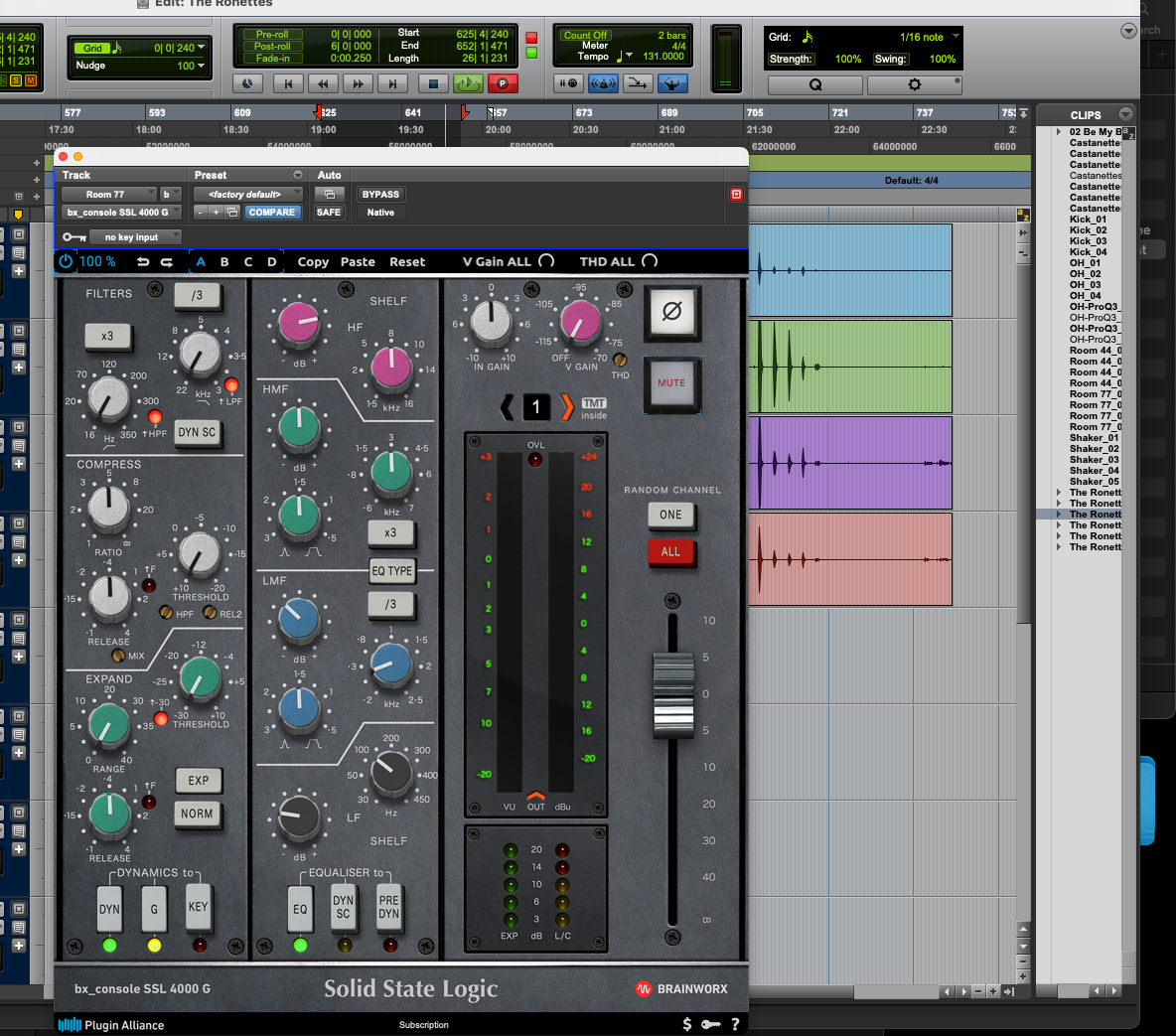Click the IN GAIN knob
This screenshot has height=1036, width=1176.
point(492,323)
